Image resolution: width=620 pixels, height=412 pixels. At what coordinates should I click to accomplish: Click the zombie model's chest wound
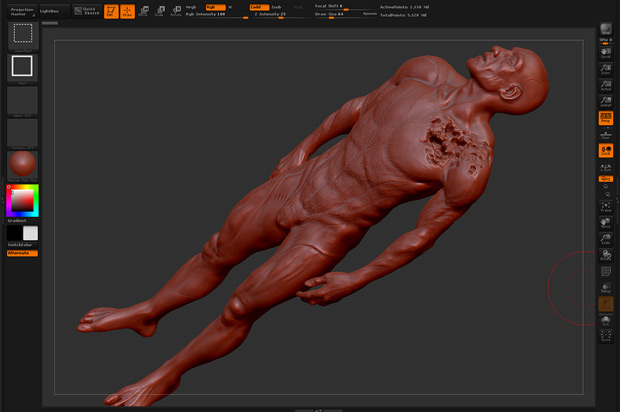[x=455, y=144]
